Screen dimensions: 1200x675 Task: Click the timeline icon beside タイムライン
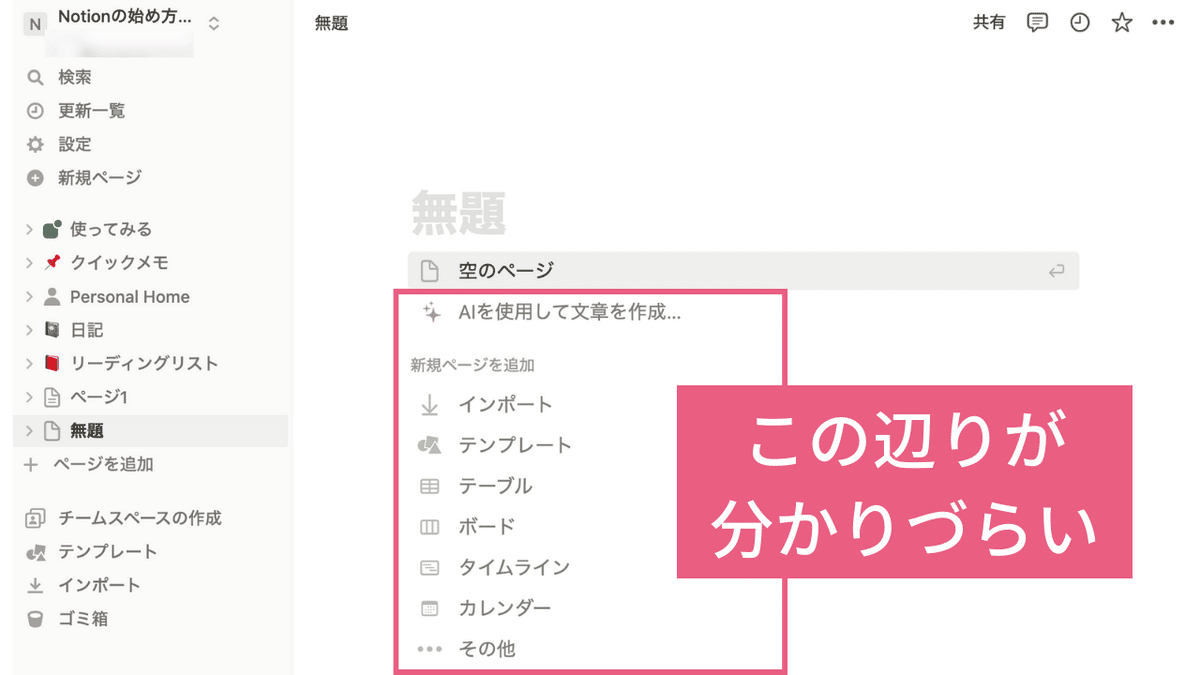coord(430,568)
